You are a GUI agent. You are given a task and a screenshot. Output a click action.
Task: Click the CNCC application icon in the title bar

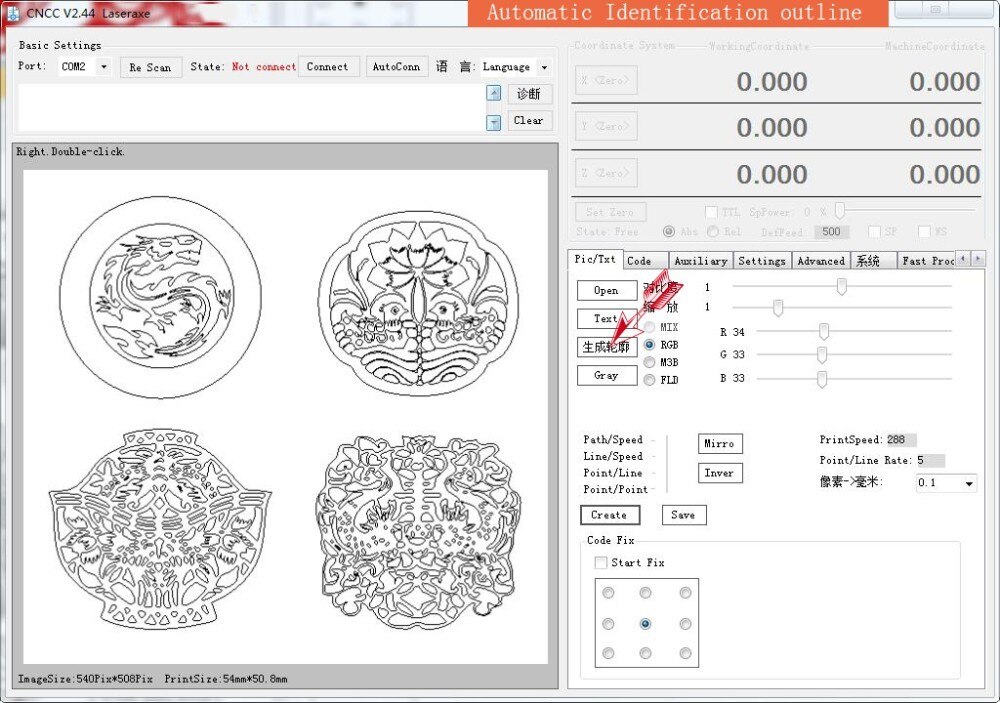13,12
